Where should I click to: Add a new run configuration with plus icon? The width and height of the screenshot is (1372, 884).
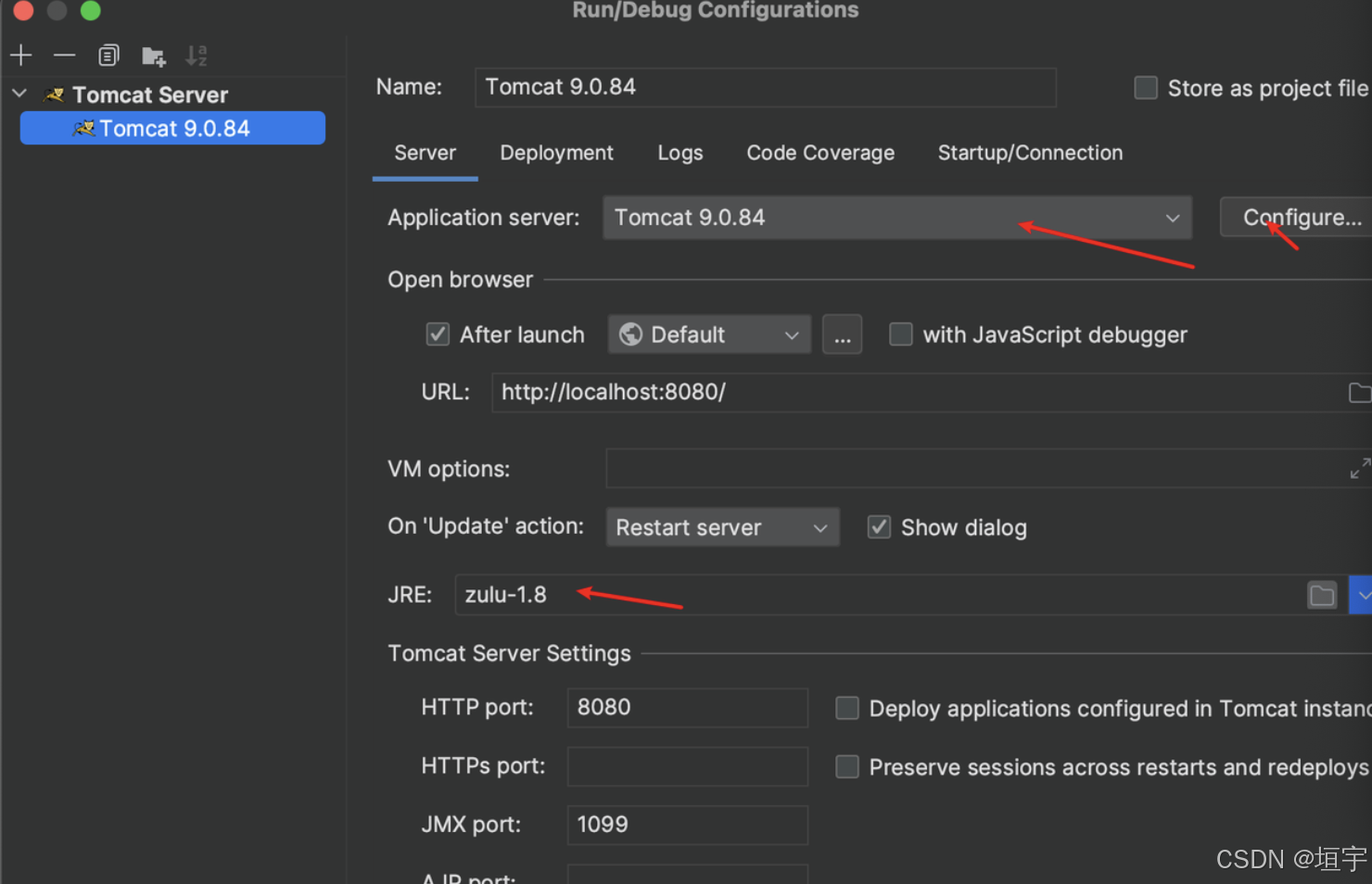pos(21,56)
